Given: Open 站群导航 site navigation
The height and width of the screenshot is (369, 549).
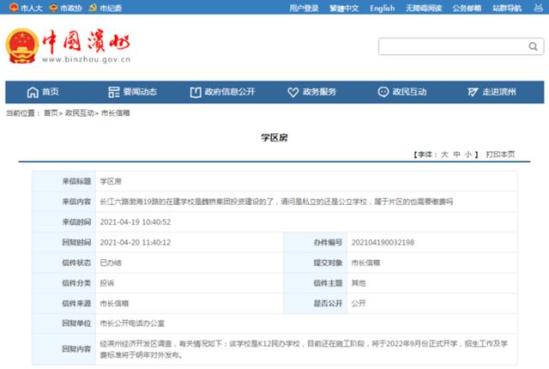Looking at the screenshot, I should 507,8.
